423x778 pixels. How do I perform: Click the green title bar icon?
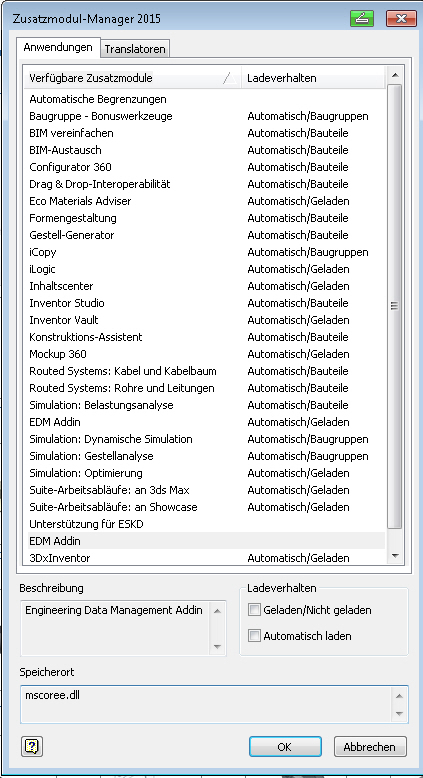point(362,18)
